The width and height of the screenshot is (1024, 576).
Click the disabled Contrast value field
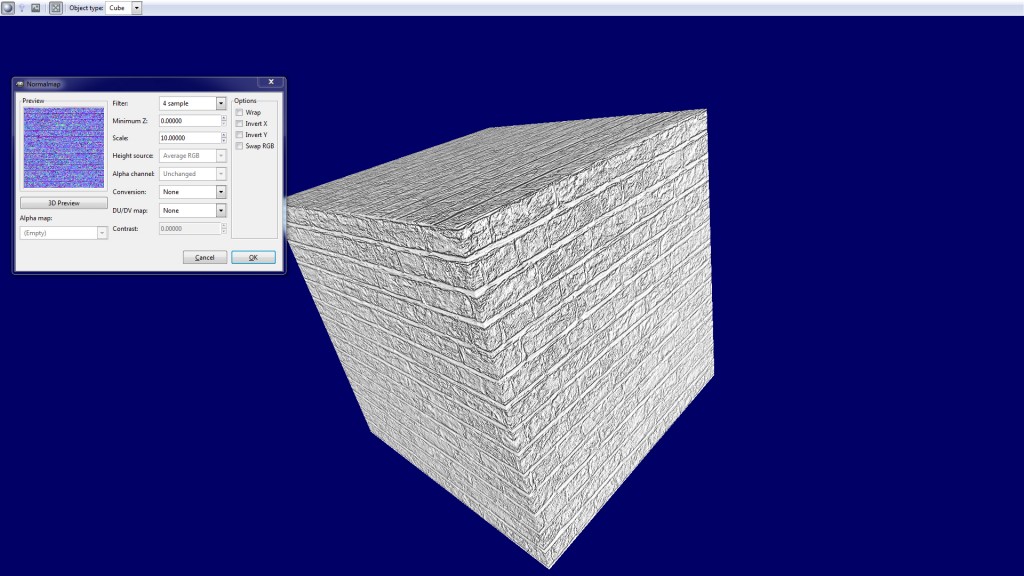190,229
